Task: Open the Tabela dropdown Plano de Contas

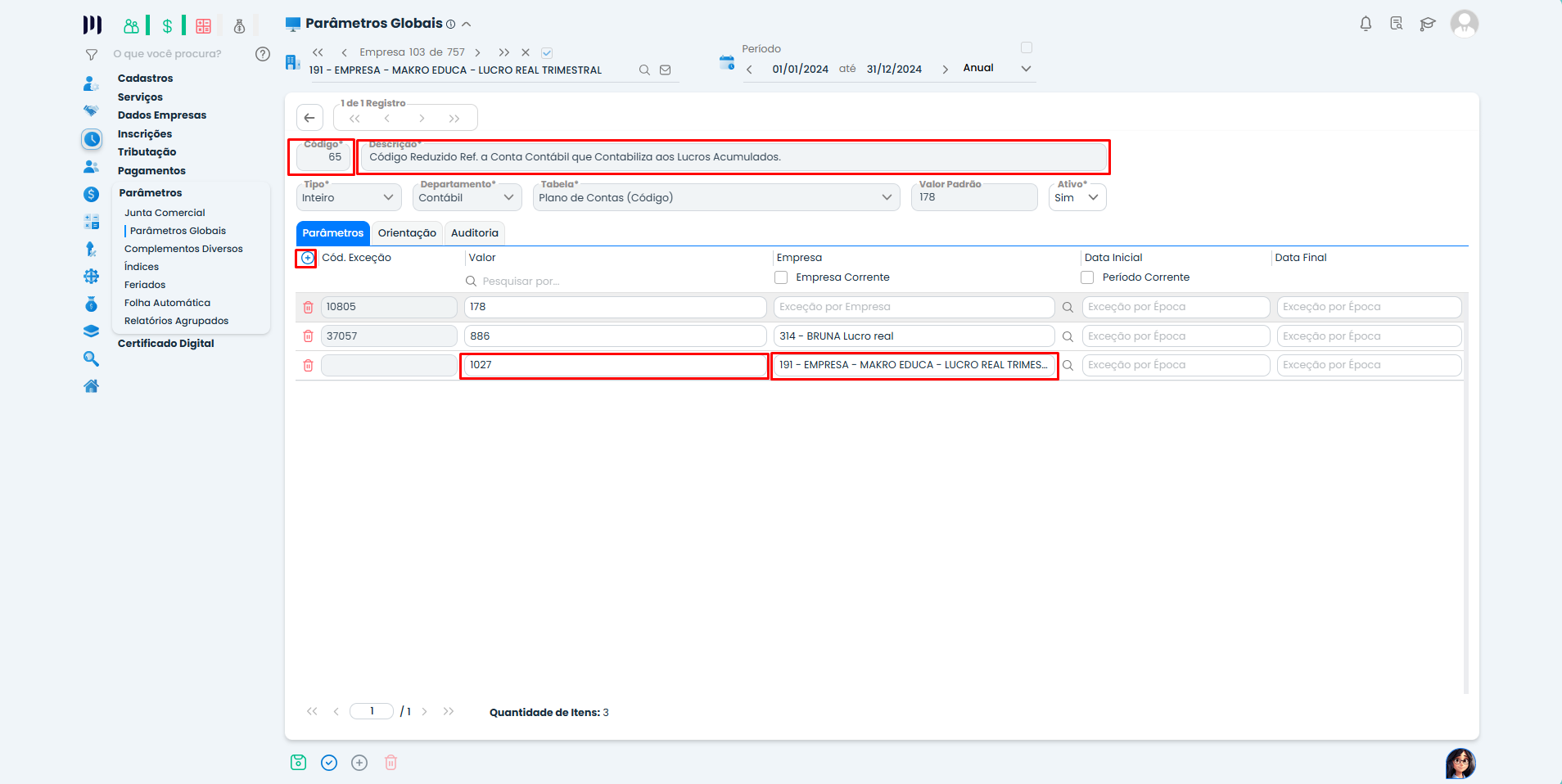Action: click(716, 197)
